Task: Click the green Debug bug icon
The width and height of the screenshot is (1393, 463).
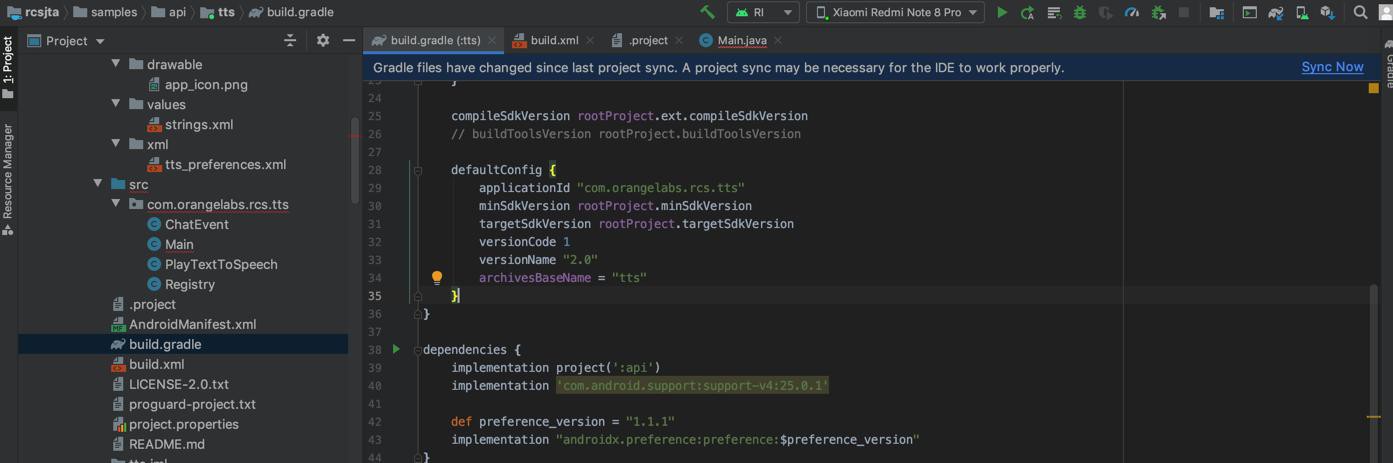Action: (x=1079, y=12)
